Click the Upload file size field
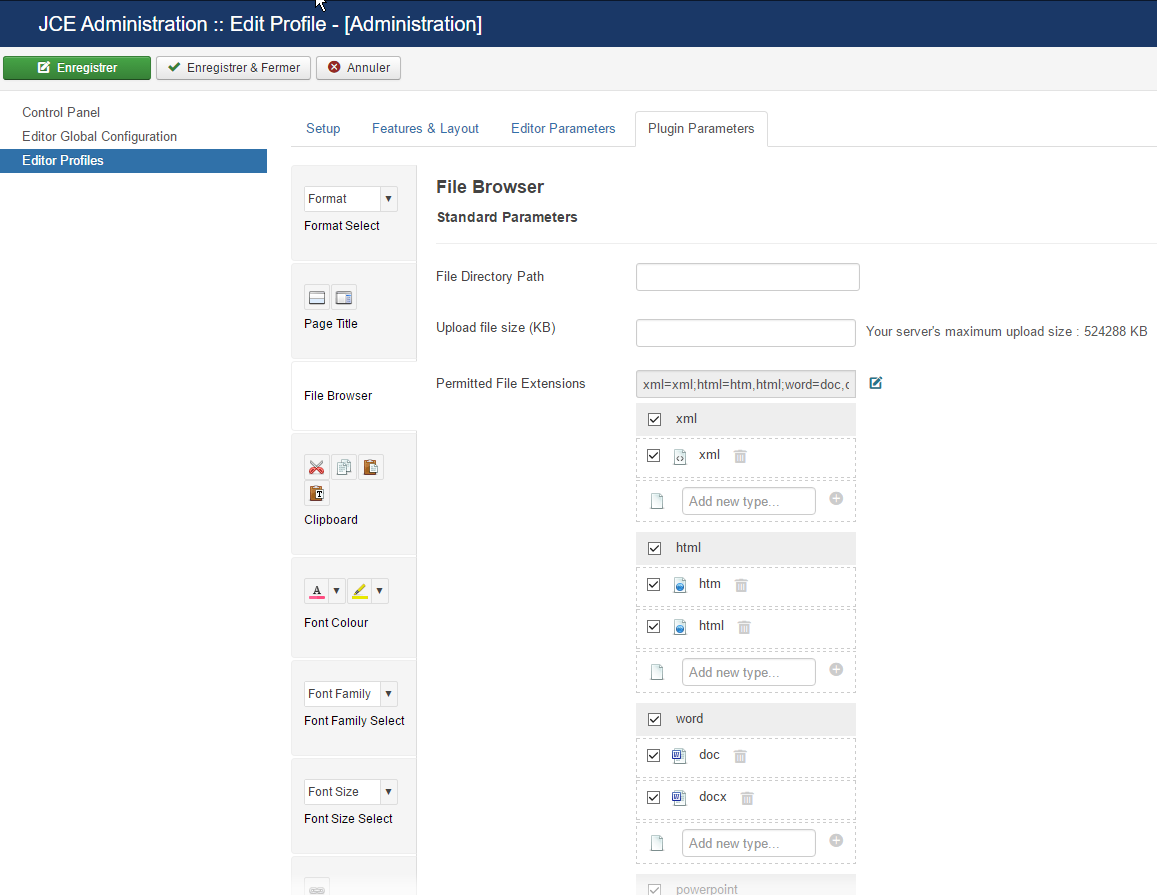Image resolution: width=1157 pixels, height=895 pixels. click(x=746, y=333)
